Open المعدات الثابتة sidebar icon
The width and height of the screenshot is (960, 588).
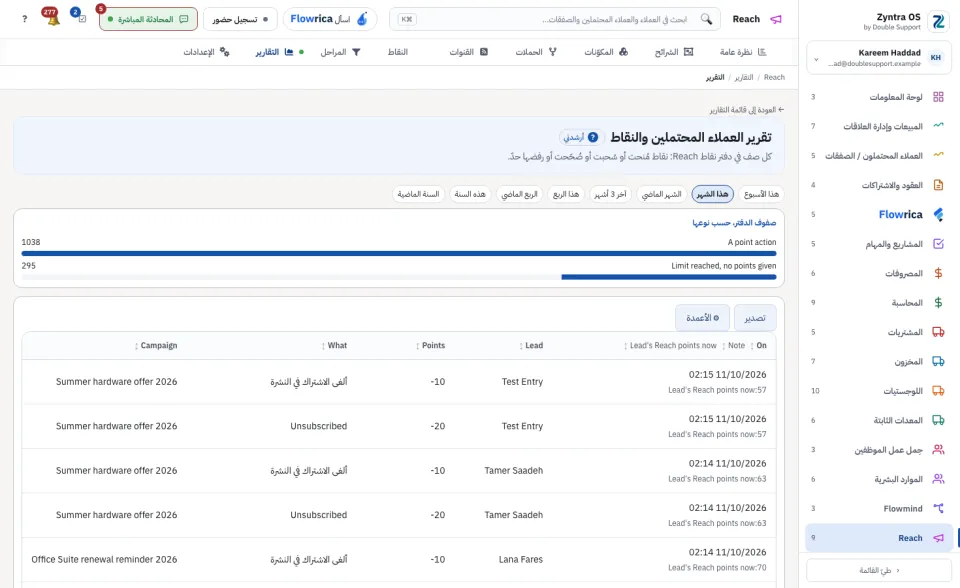click(938, 420)
